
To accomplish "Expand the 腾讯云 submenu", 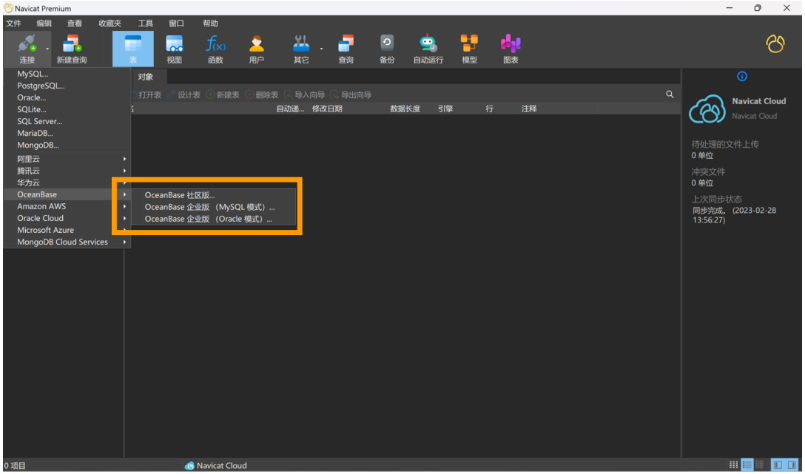I will pos(67,171).
